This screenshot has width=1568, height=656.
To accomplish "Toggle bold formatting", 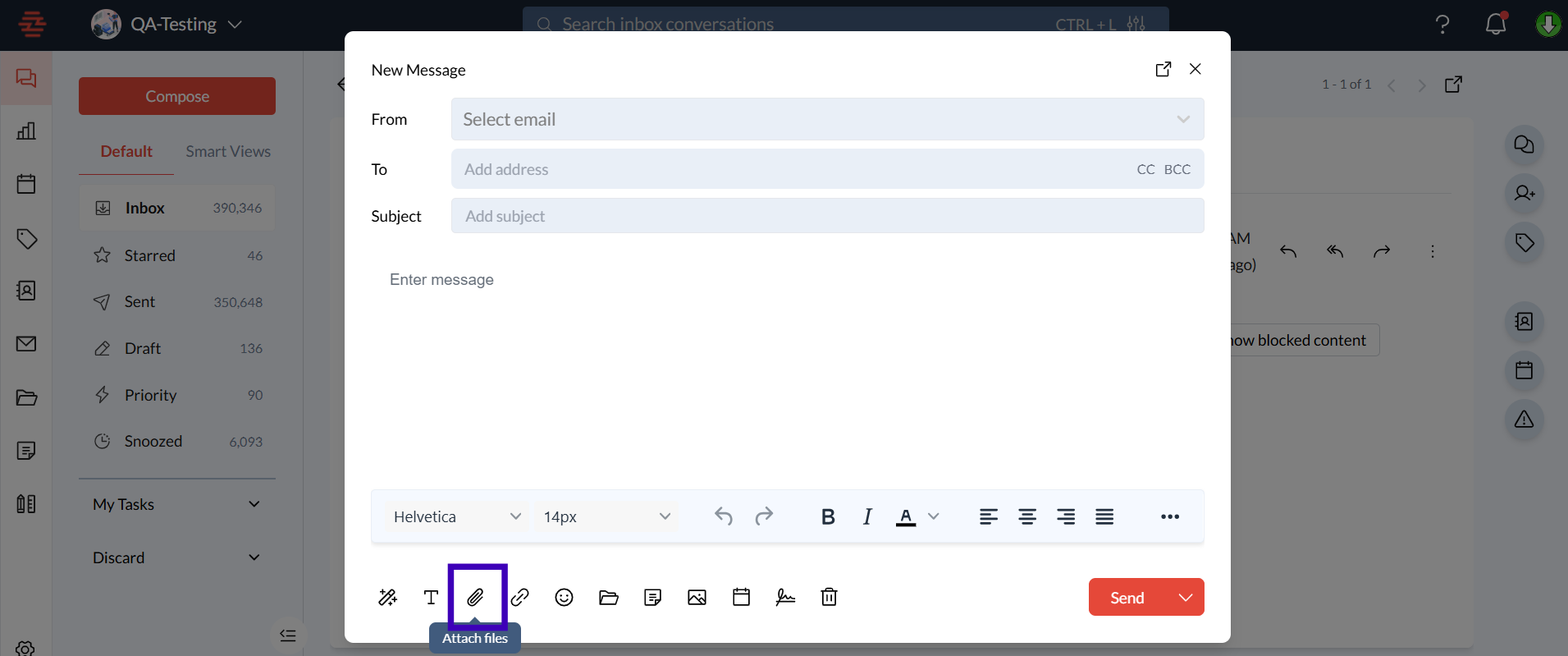I will [828, 516].
